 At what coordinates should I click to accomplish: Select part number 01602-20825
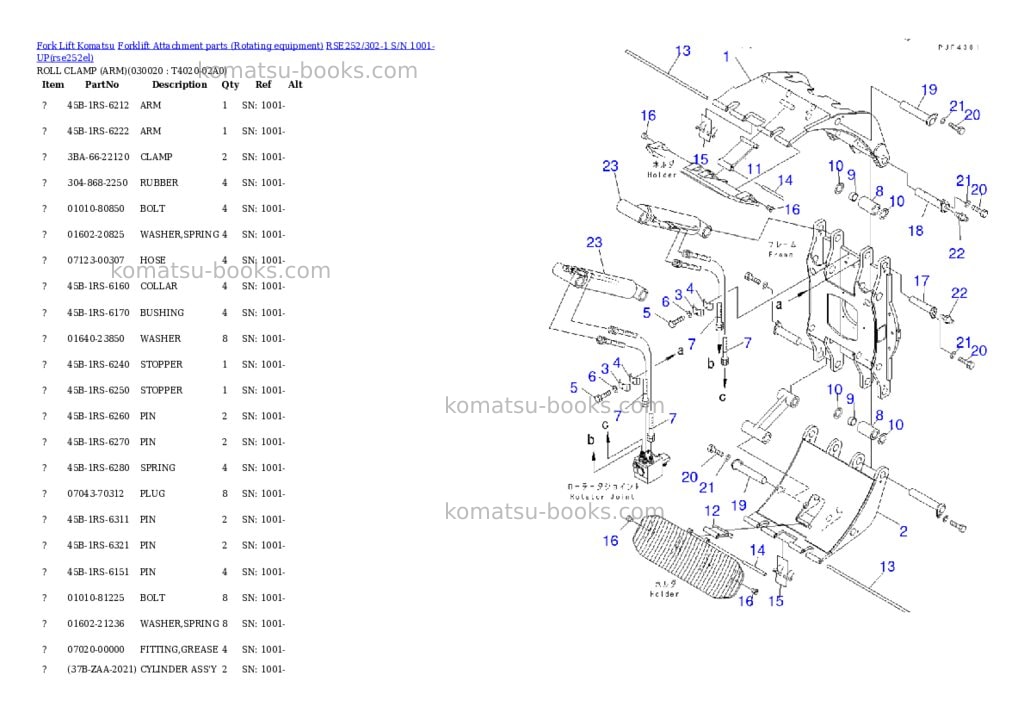pyautogui.click(x=95, y=234)
